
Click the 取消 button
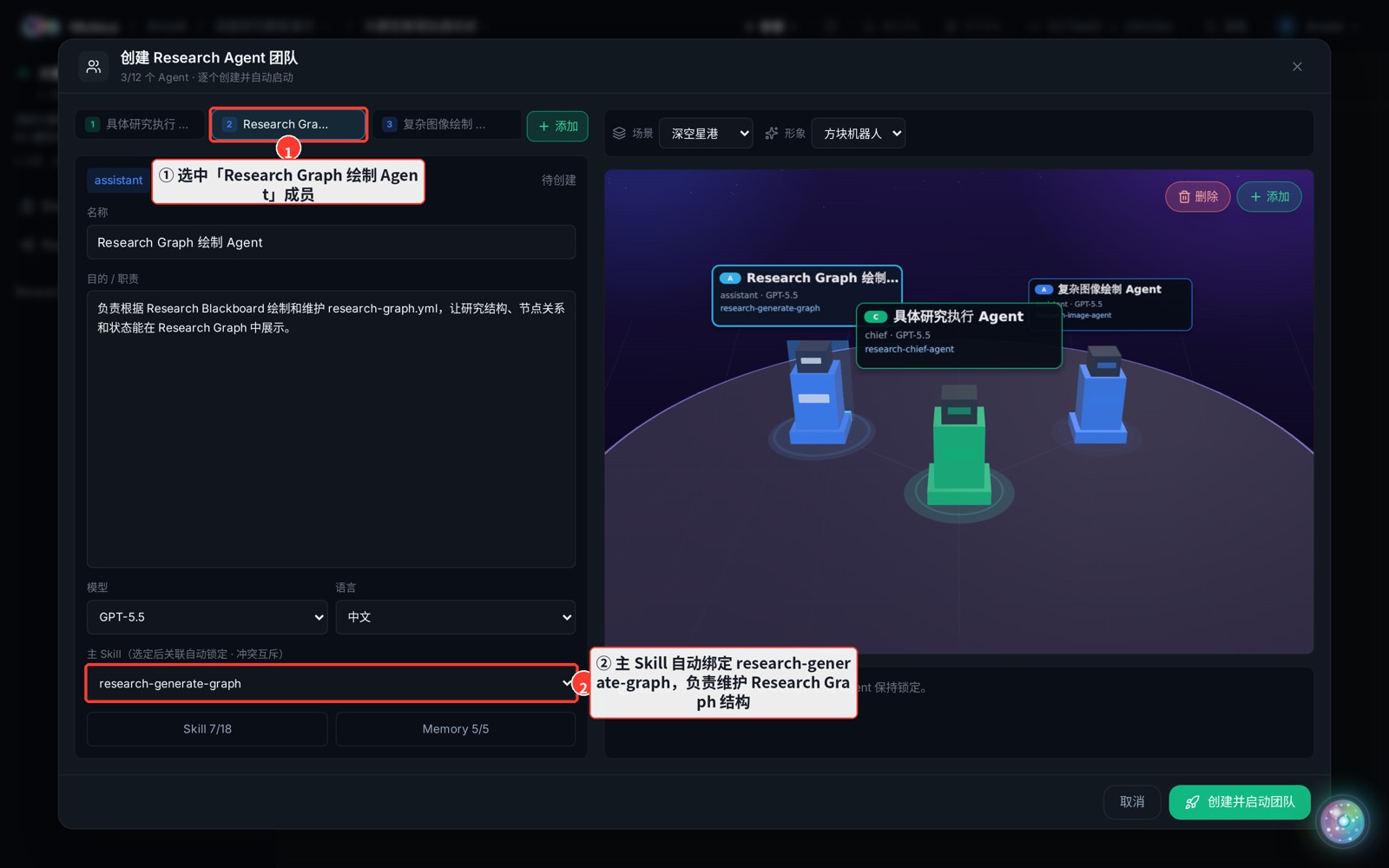[1132, 802]
